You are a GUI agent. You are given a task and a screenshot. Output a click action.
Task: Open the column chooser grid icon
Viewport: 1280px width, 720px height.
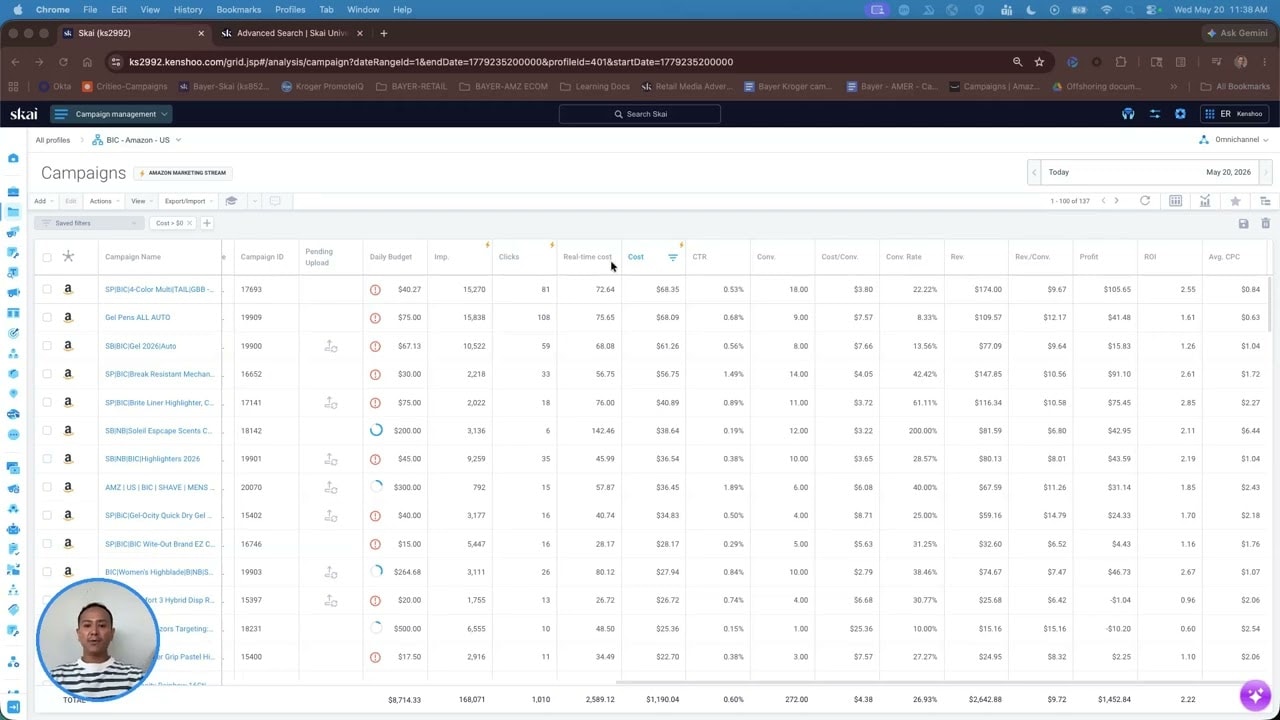click(1176, 201)
